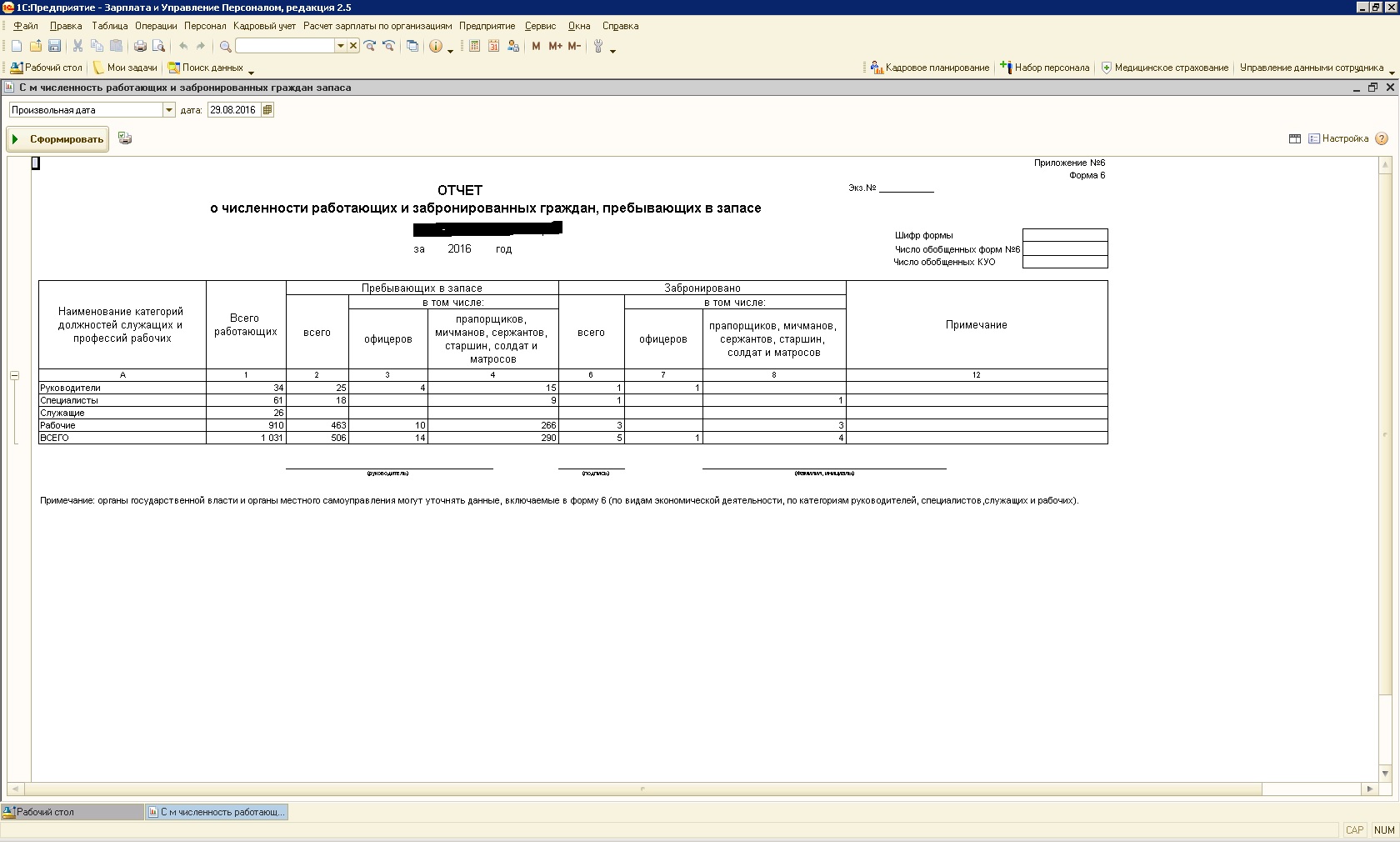Open the Calendar icon
The image size is (1400, 842).
tap(494, 47)
